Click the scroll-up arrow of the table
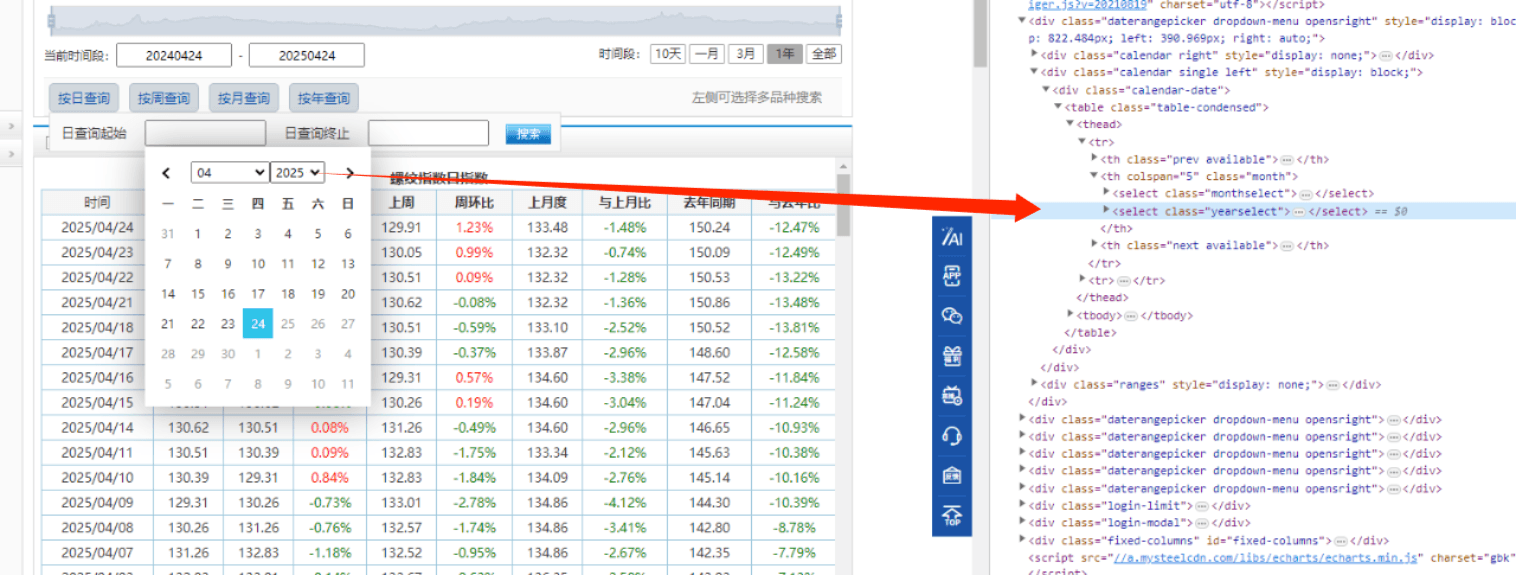This screenshot has height=575, width=1516. [x=843, y=167]
